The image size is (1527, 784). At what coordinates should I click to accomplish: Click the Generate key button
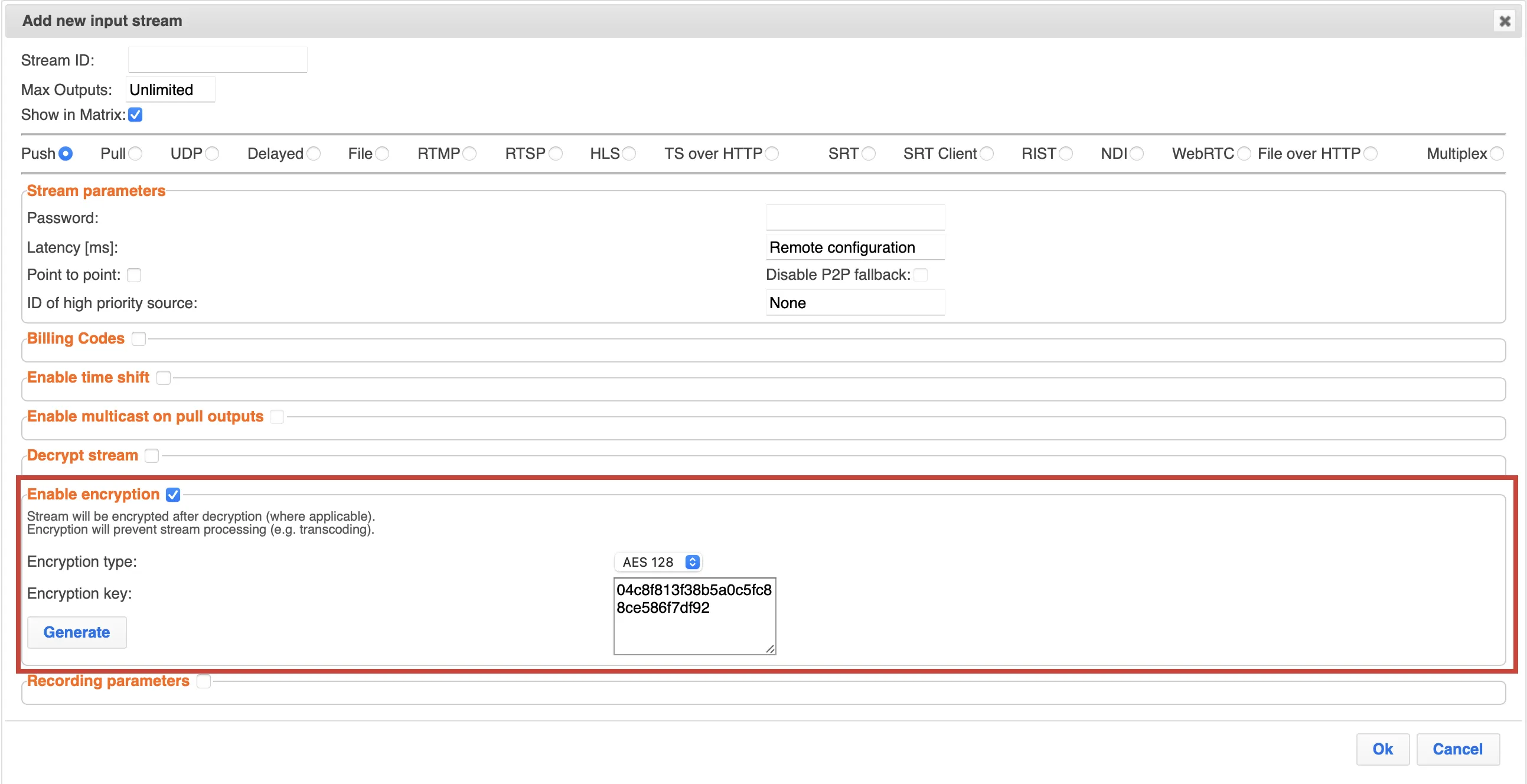tap(77, 632)
